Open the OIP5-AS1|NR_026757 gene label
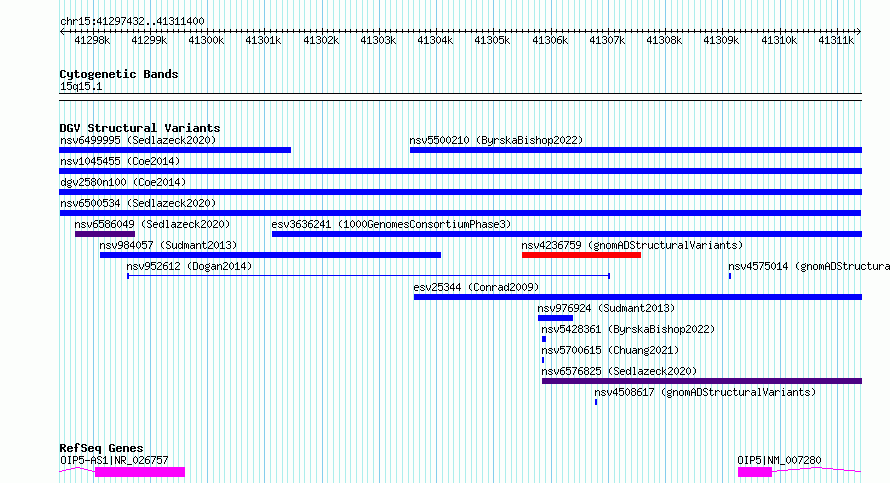The height and width of the screenshot is (483, 890). [114, 460]
